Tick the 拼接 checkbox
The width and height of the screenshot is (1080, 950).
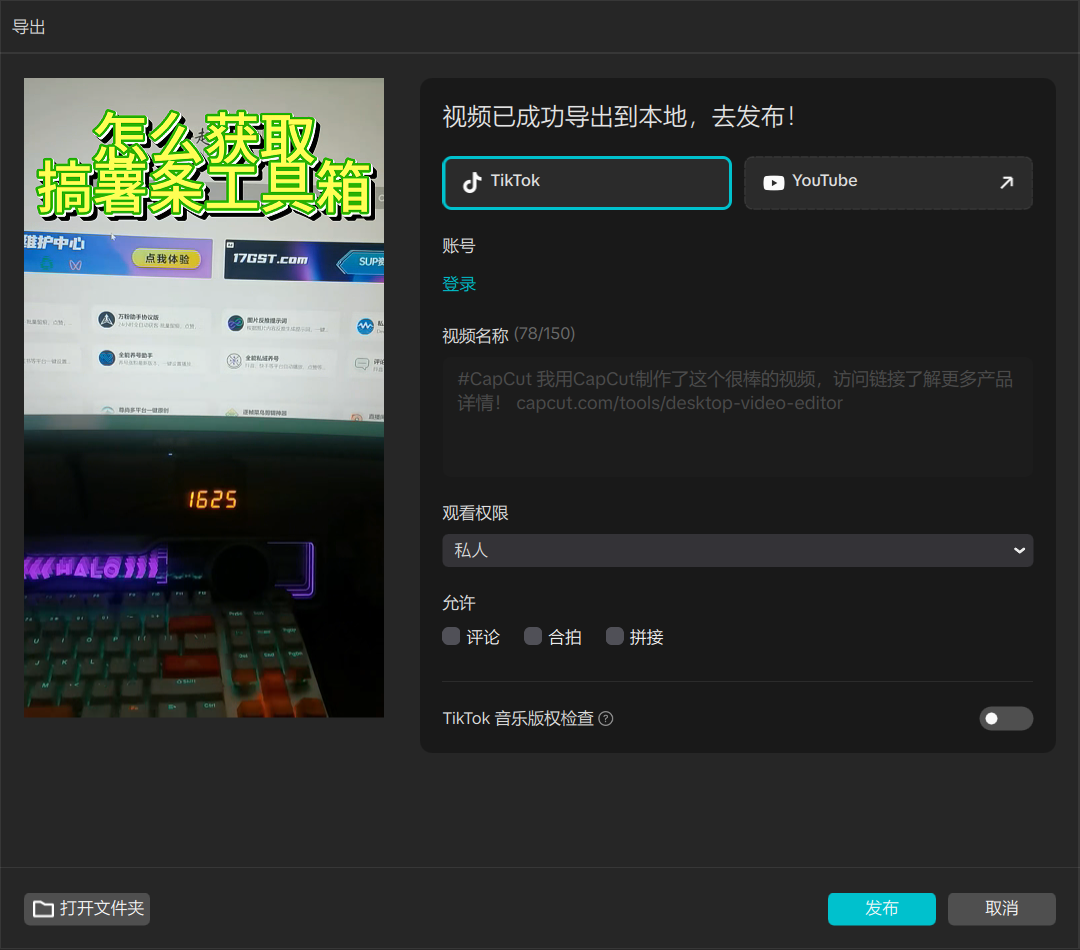[x=615, y=636]
